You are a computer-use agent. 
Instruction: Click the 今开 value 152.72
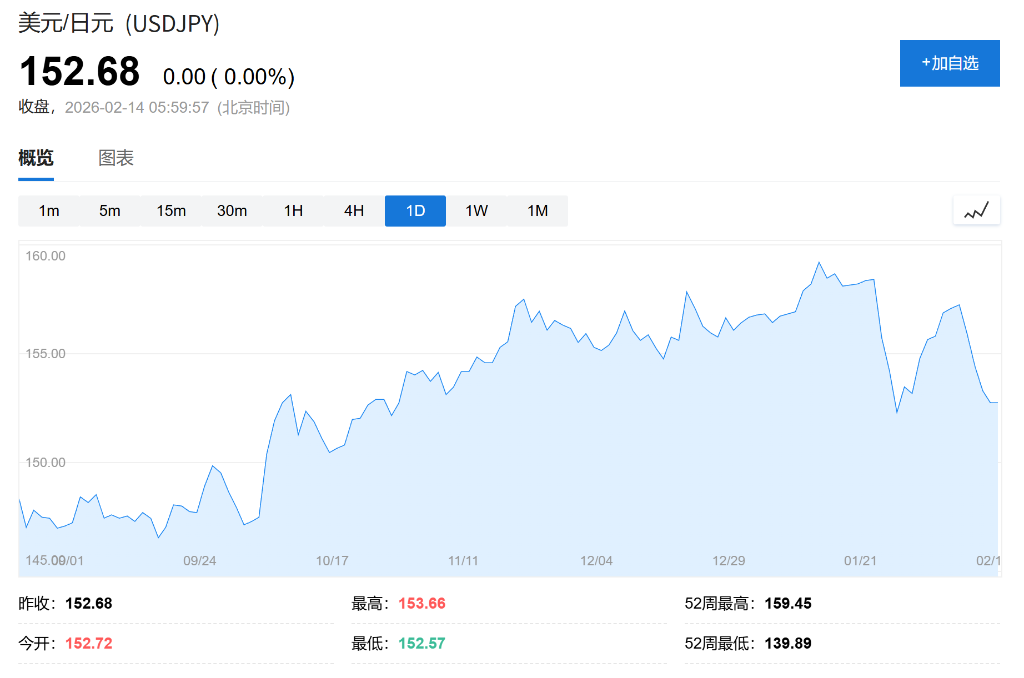(x=88, y=643)
